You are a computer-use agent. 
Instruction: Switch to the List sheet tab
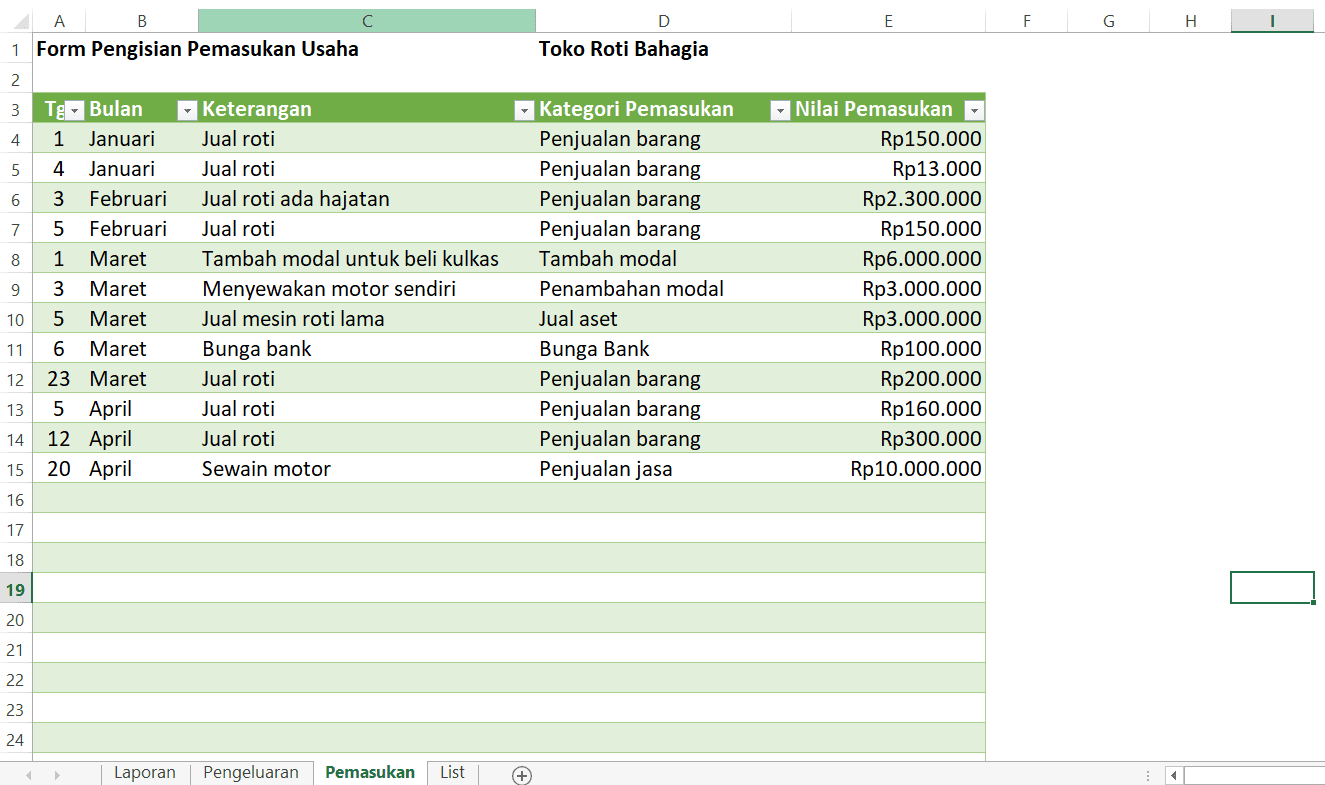tap(452, 772)
